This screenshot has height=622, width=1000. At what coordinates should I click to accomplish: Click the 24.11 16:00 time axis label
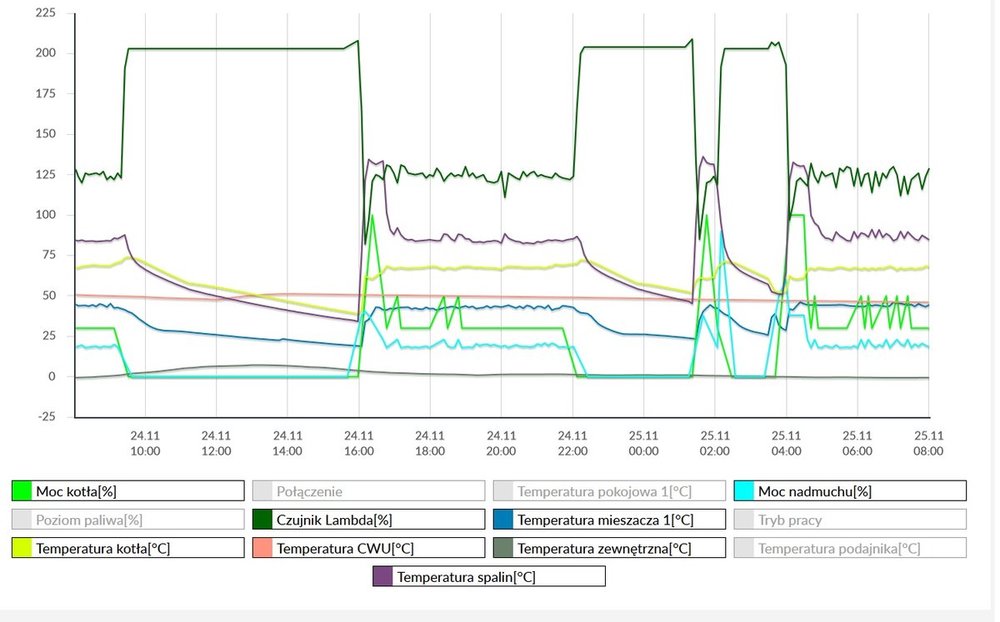(359, 443)
